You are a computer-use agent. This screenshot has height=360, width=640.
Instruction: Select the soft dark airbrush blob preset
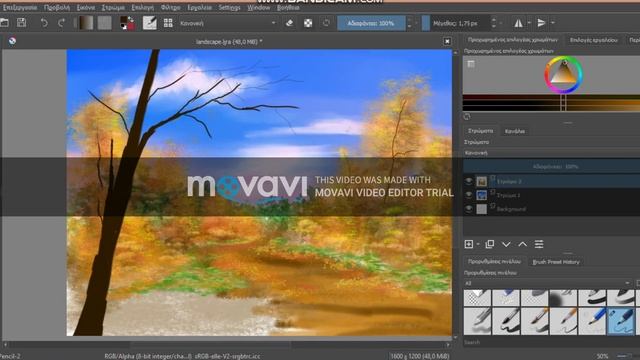(563, 298)
